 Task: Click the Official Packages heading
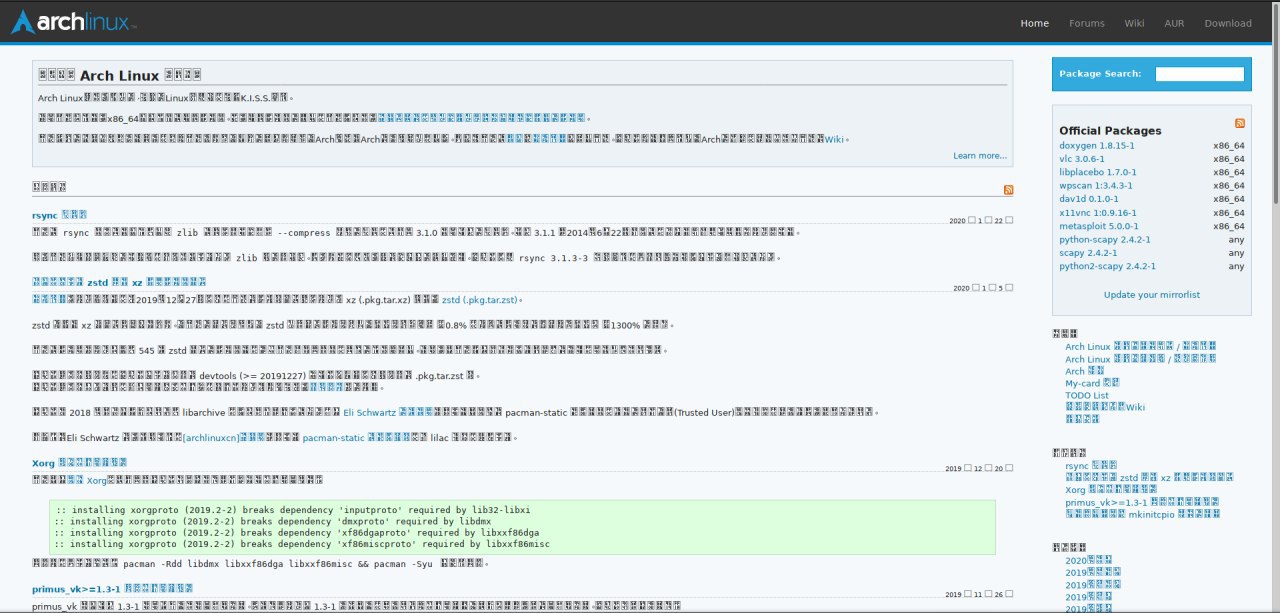[1110, 130]
